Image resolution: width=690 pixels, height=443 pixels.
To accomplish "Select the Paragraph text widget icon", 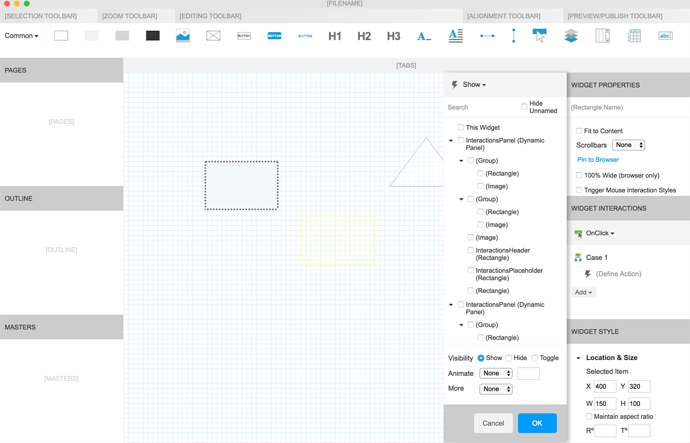I will tap(455, 36).
